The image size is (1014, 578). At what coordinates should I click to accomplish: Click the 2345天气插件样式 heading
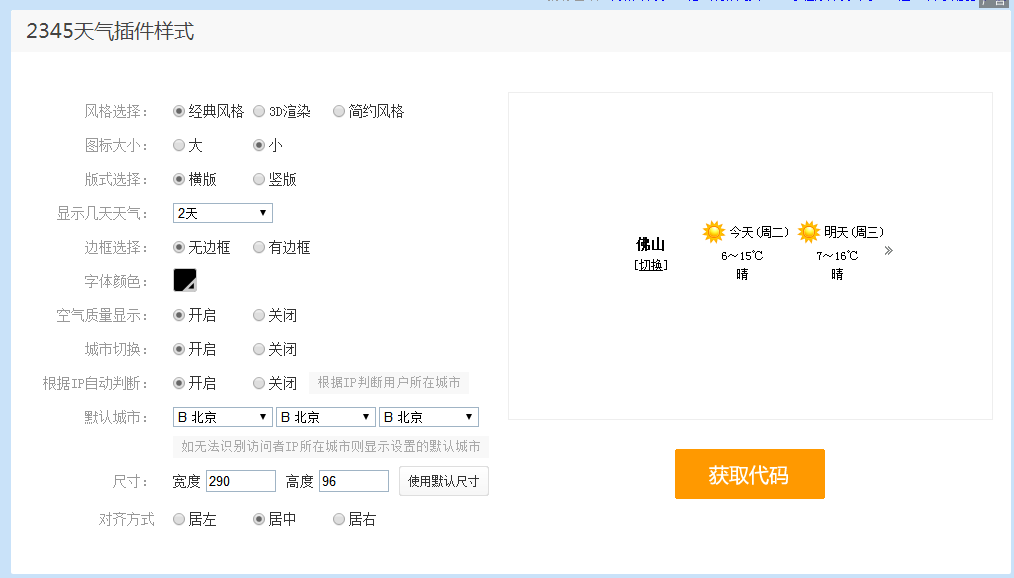coord(110,31)
